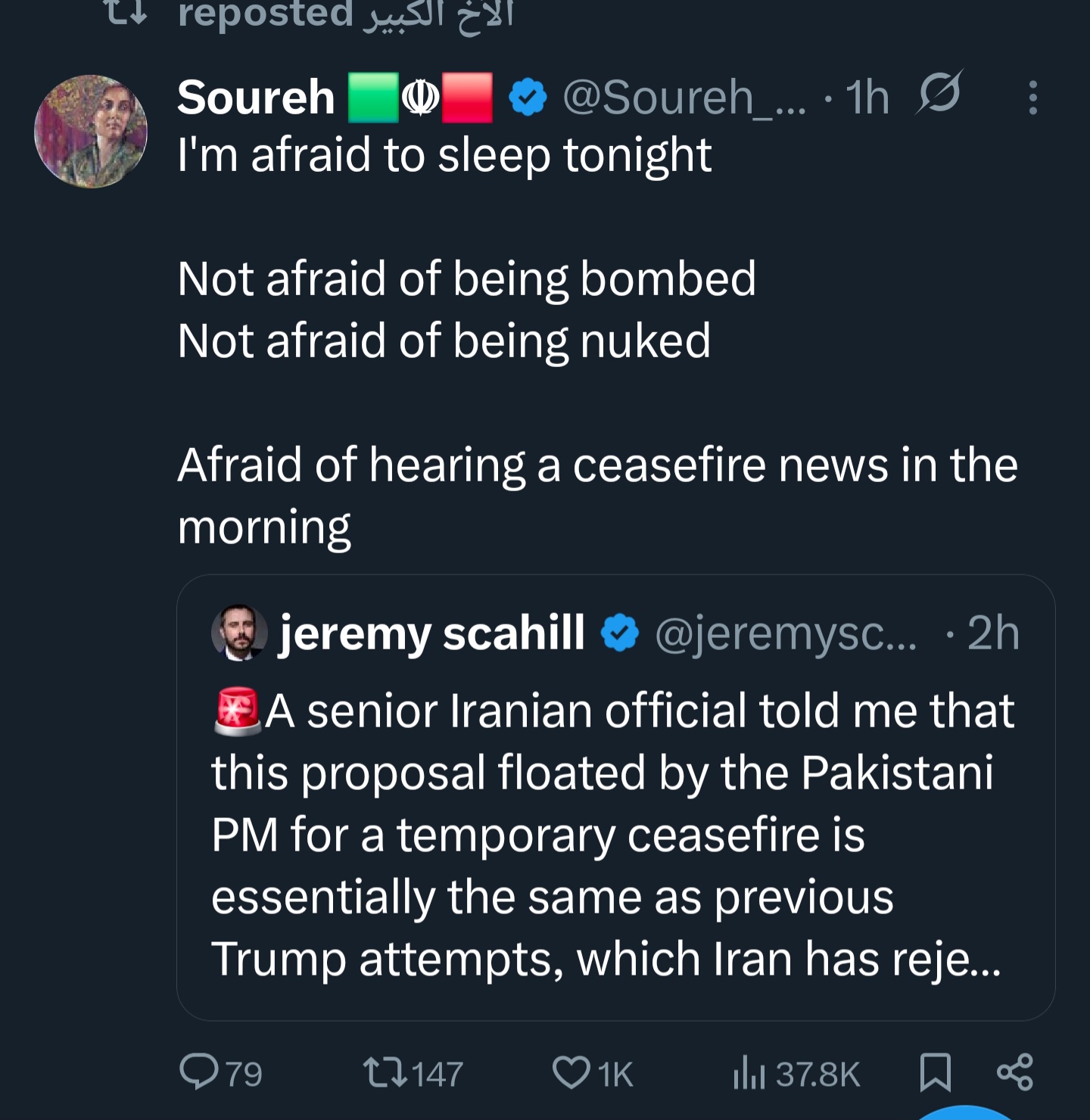
Task: Open the quoted jeremy scahill tweet text
Action: [612, 834]
